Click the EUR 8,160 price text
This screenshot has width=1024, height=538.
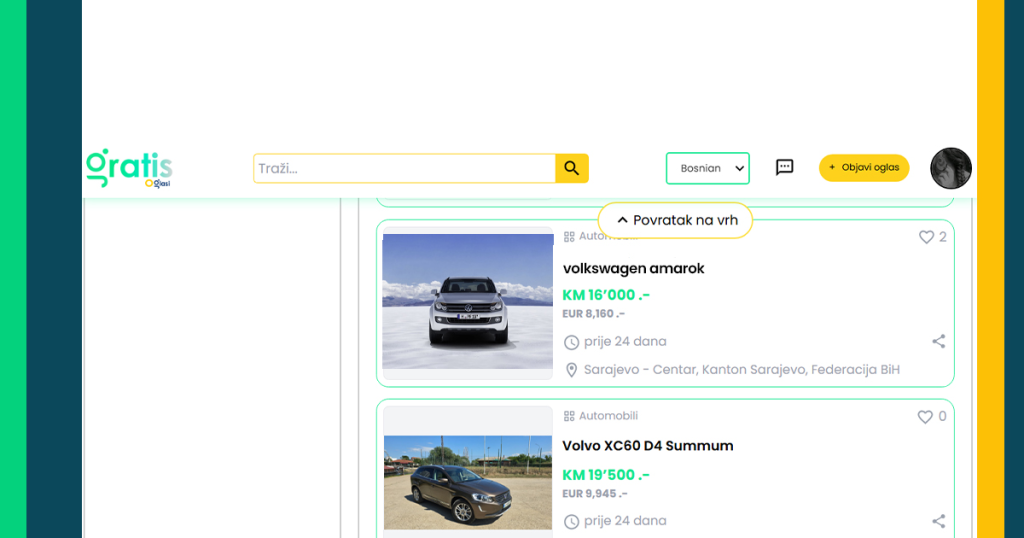[594, 314]
